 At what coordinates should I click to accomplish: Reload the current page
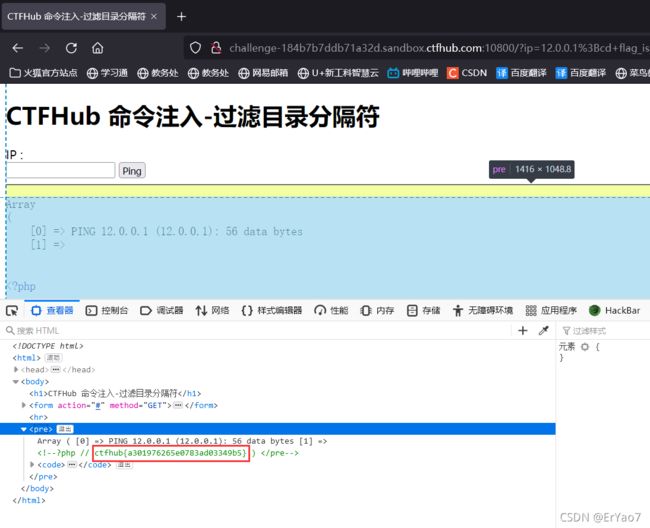(71, 48)
